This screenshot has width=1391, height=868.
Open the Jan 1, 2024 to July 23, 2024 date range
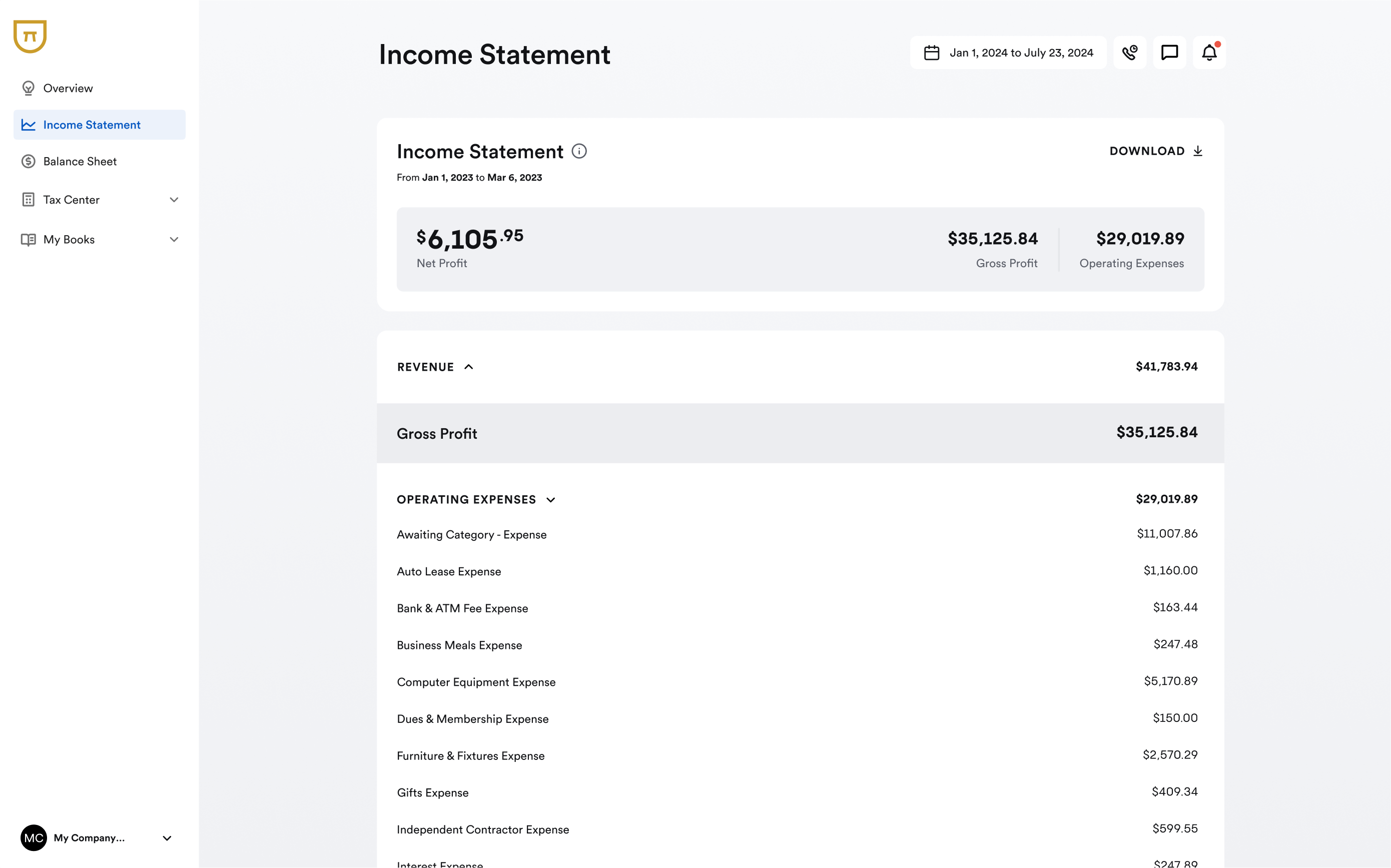[x=1021, y=53]
